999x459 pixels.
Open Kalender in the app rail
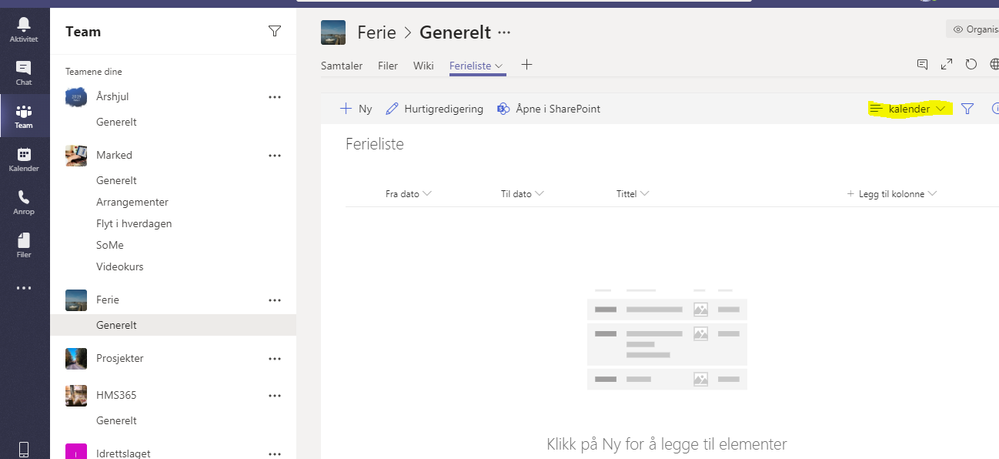tap(24, 159)
